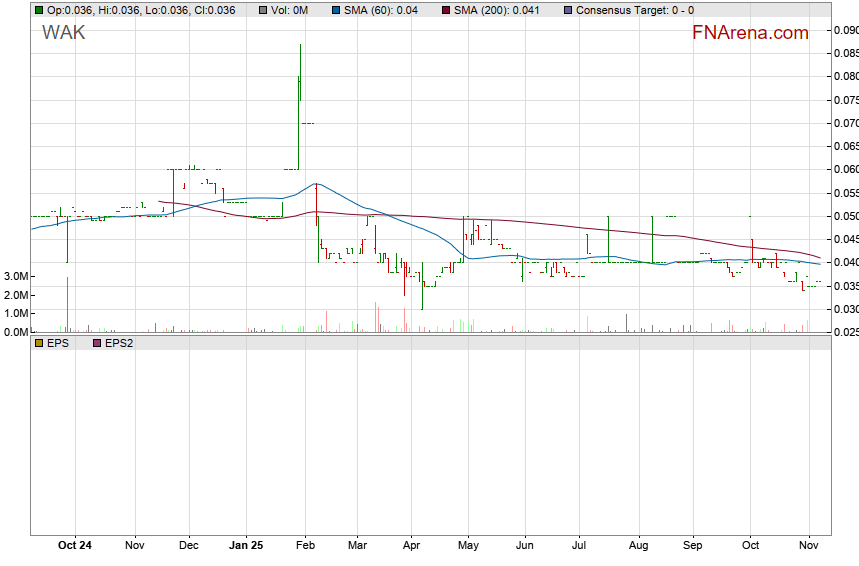Click the 3.0M volume axis label

(14, 276)
